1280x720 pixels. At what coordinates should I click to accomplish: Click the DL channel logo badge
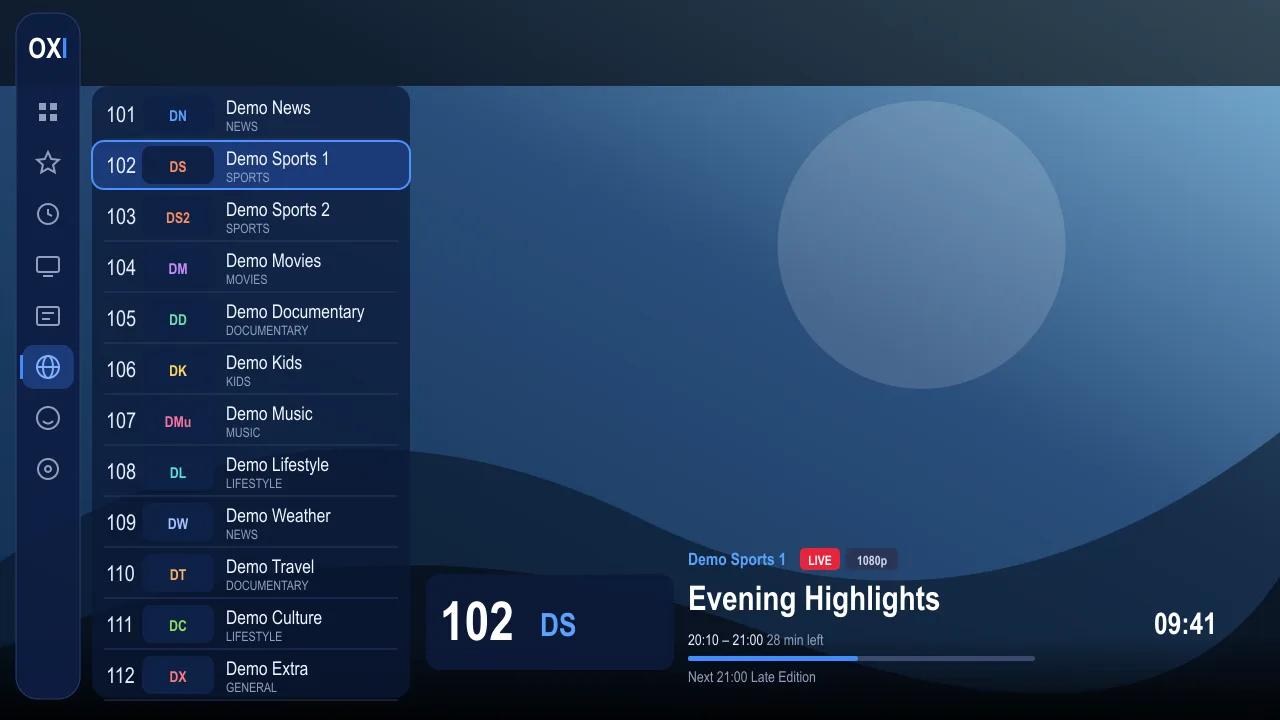178,473
